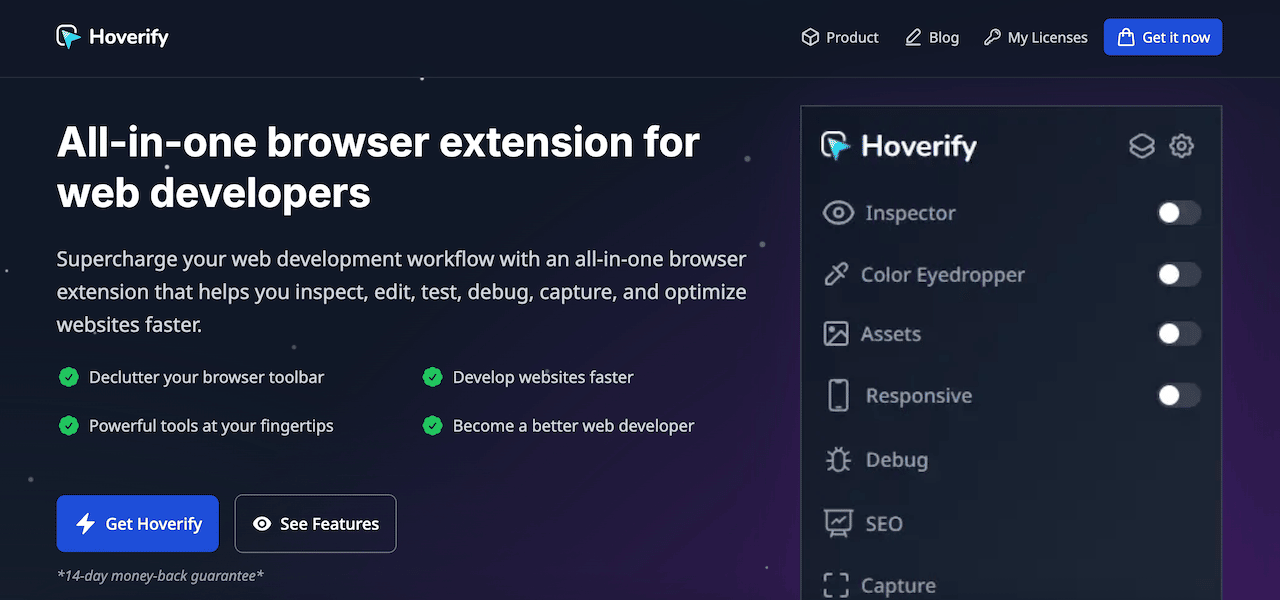Click the Get Hoverify button
Viewport: 1280px width, 600px height.
click(138, 523)
